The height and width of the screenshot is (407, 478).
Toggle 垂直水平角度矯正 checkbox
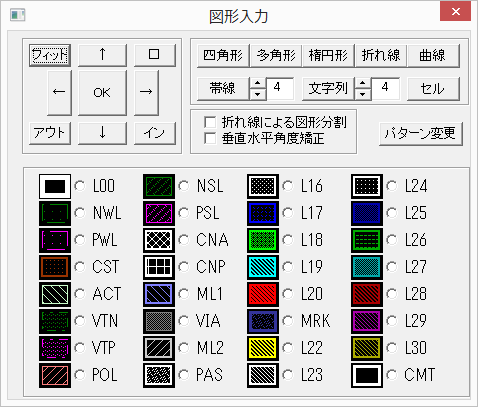click(x=210, y=138)
